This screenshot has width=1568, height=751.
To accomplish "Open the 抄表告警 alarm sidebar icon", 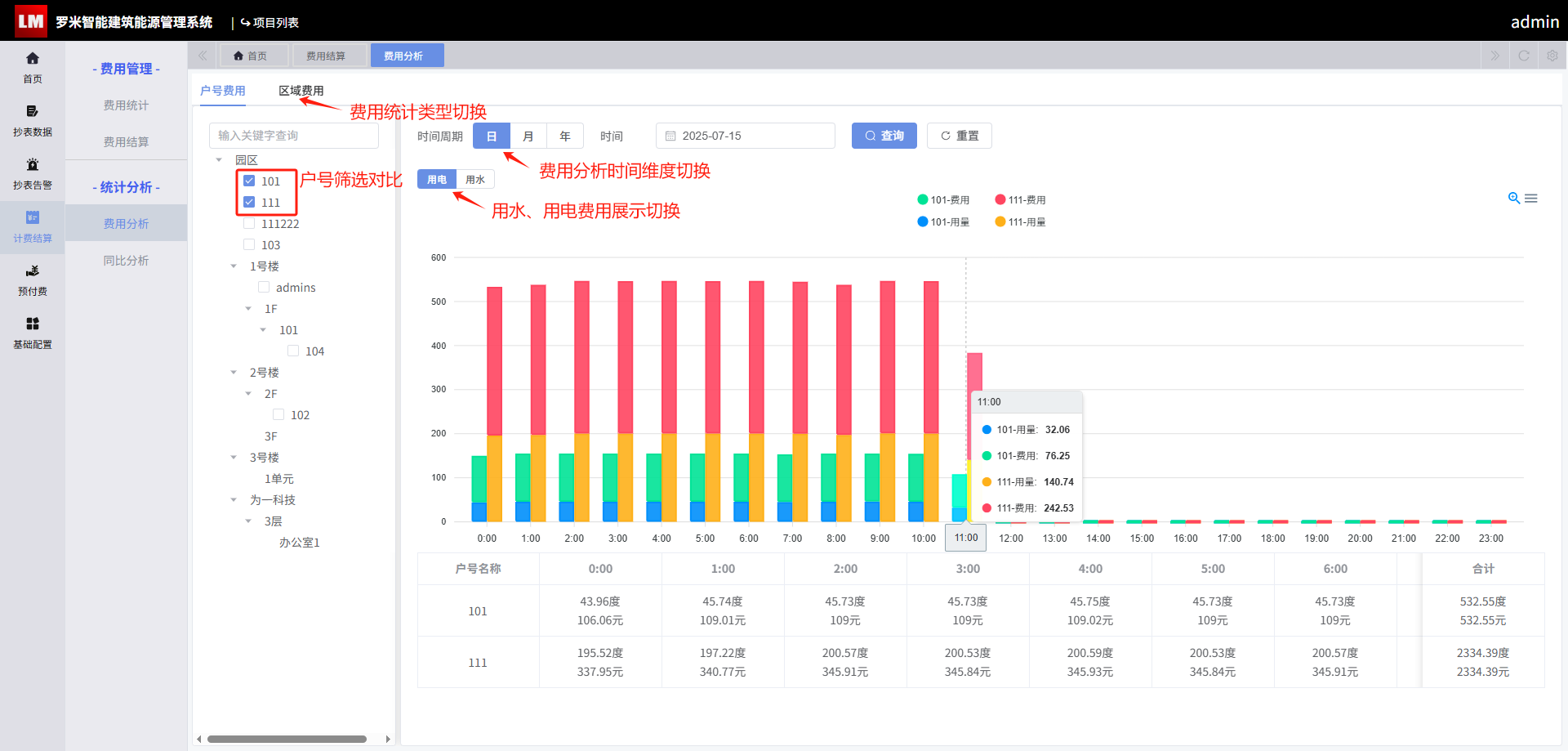I will point(33,173).
